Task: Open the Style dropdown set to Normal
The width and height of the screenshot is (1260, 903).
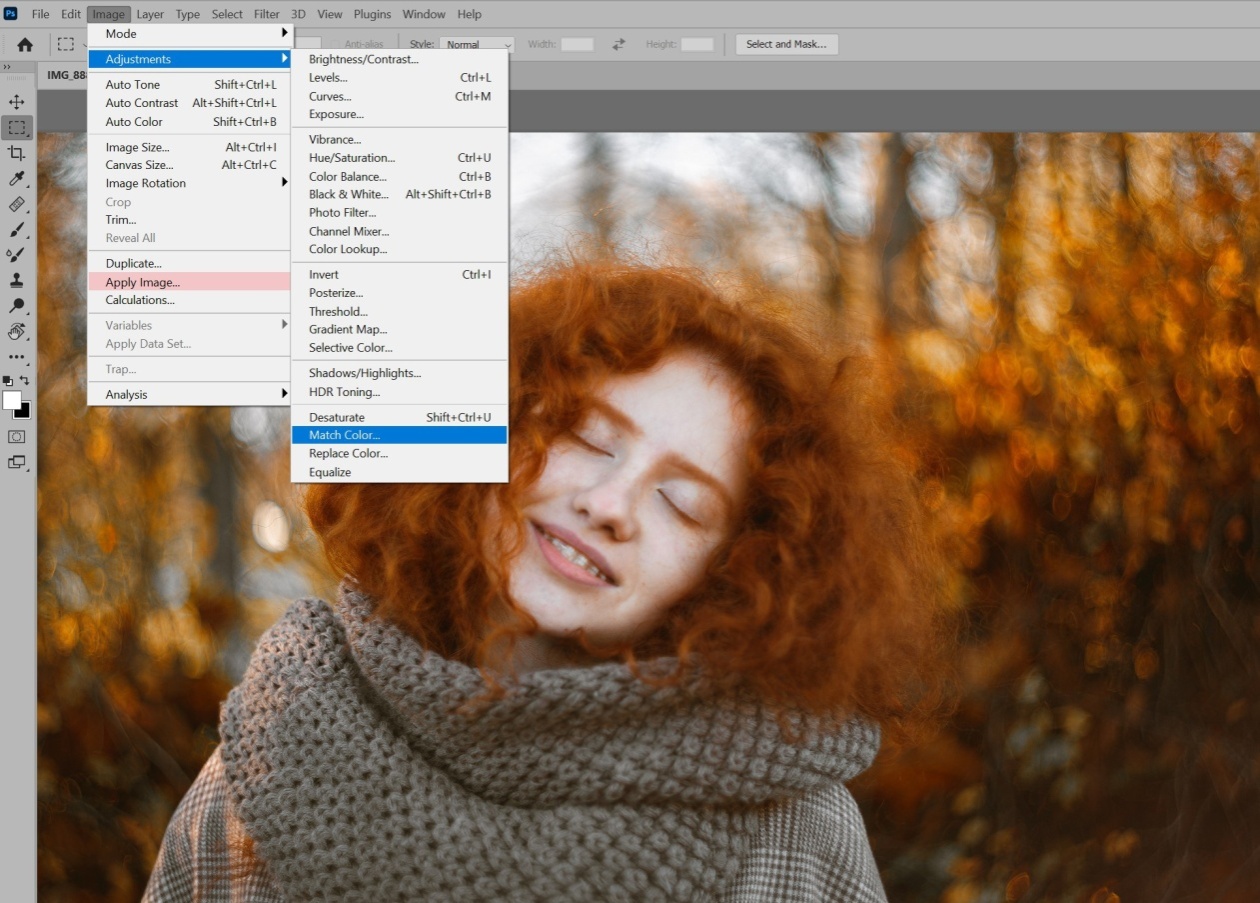Action: (x=477, y=44)
